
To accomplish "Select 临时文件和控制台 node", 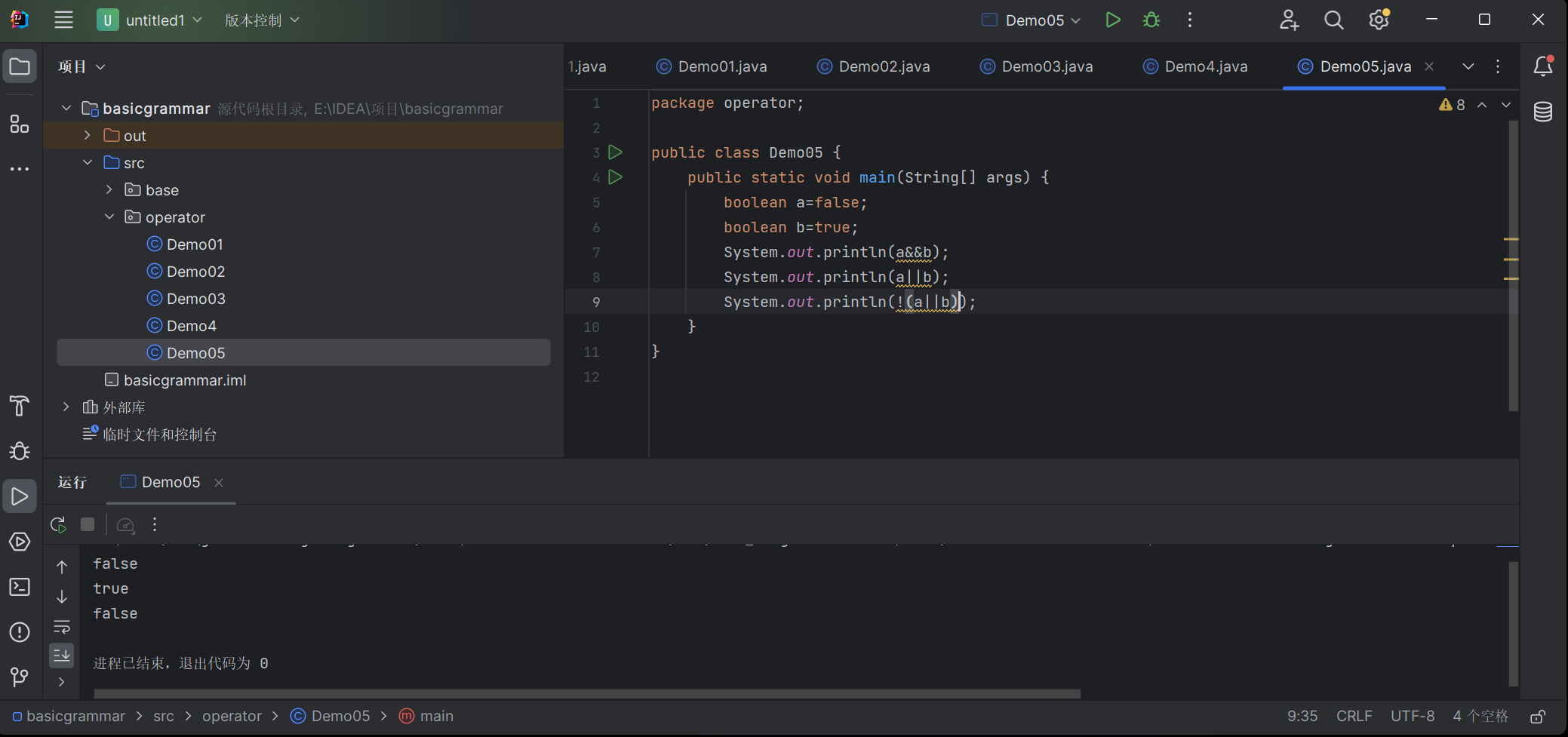I will (x=159, y=435).
